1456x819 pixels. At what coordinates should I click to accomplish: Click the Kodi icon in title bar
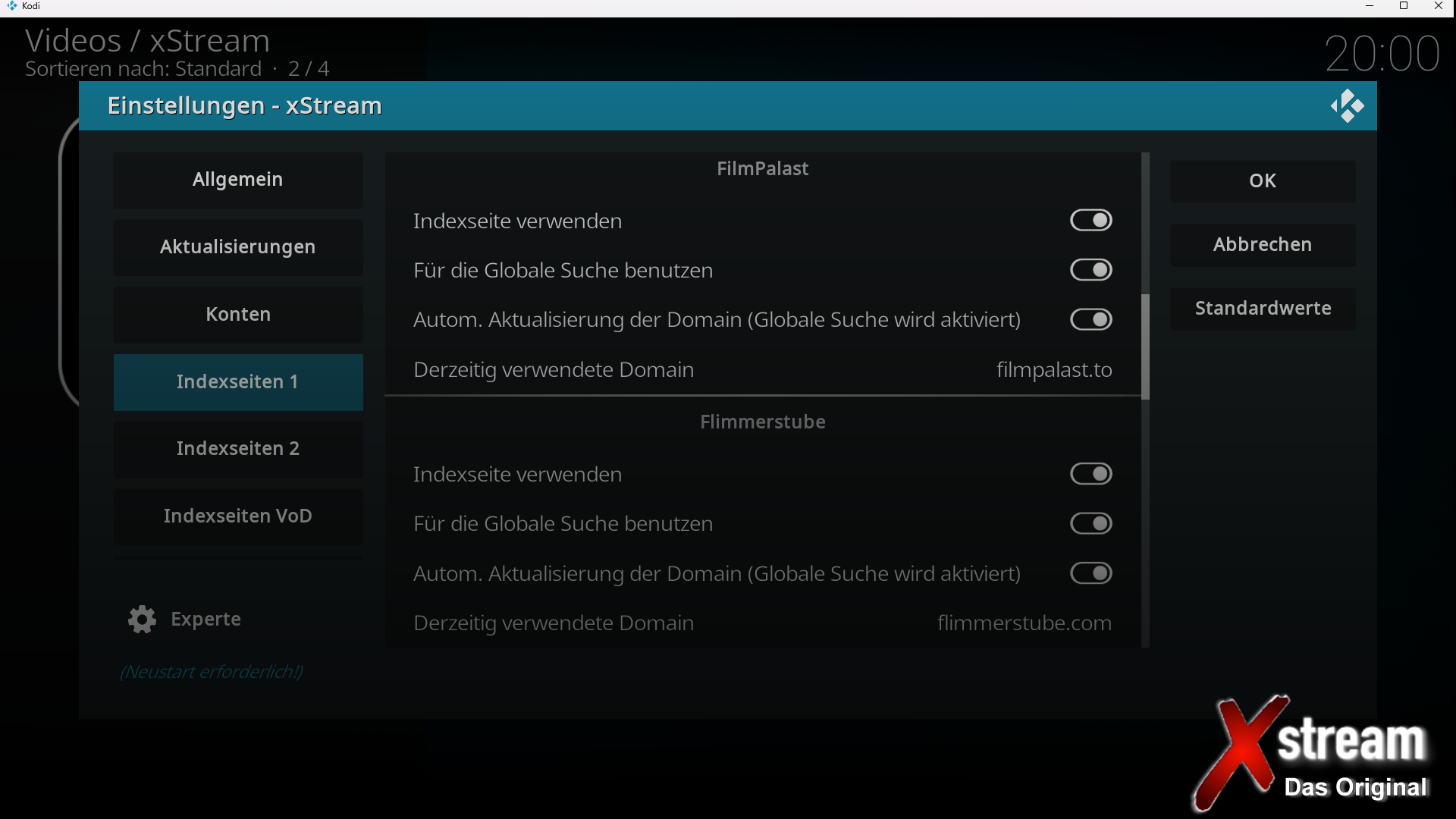pyautogui.click(x=11, y=6)
